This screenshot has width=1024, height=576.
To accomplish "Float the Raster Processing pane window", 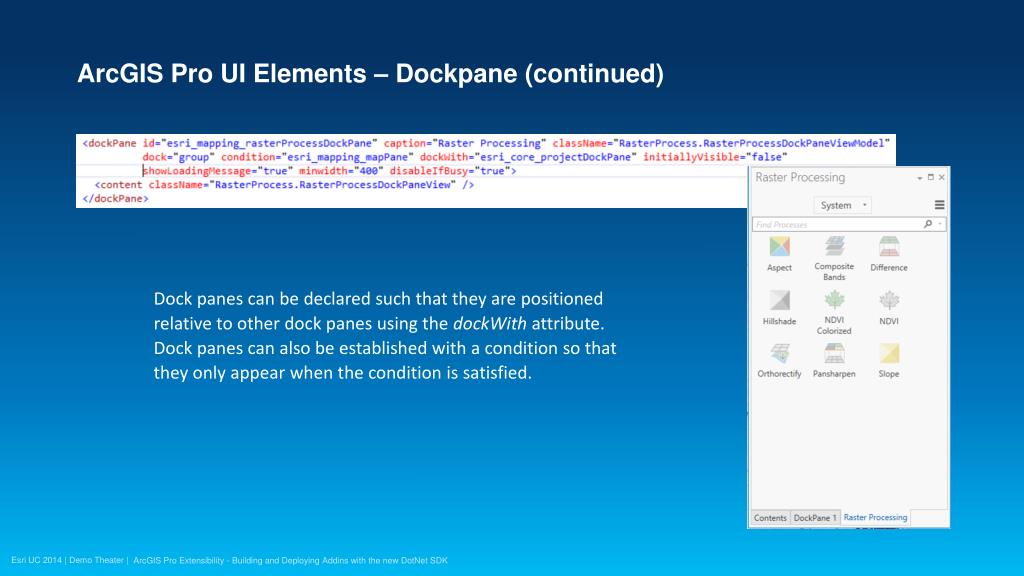I will point(931,177).
